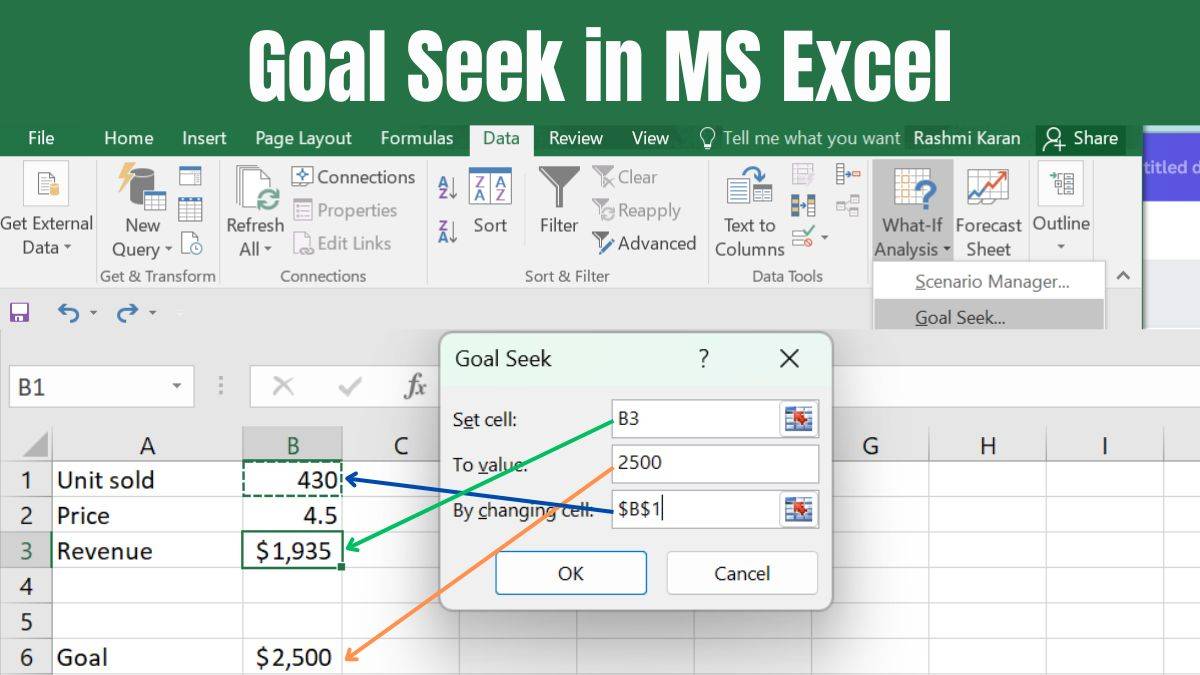Open the Undo history dropdown arrow
Image resolution: width=1200 pixels, height=675 pixels.
pyautogui.click(x=93, y=312)
